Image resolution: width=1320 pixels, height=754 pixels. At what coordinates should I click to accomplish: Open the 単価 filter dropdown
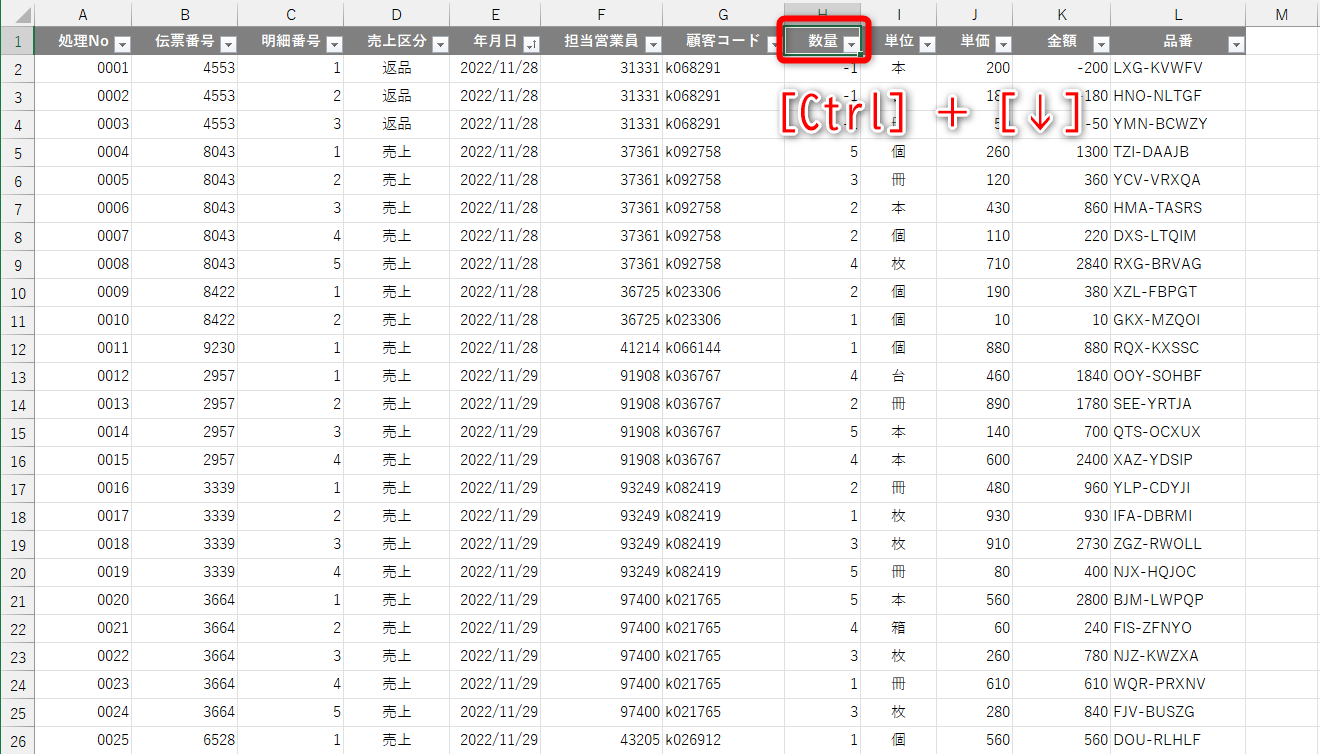[1003, 44]
